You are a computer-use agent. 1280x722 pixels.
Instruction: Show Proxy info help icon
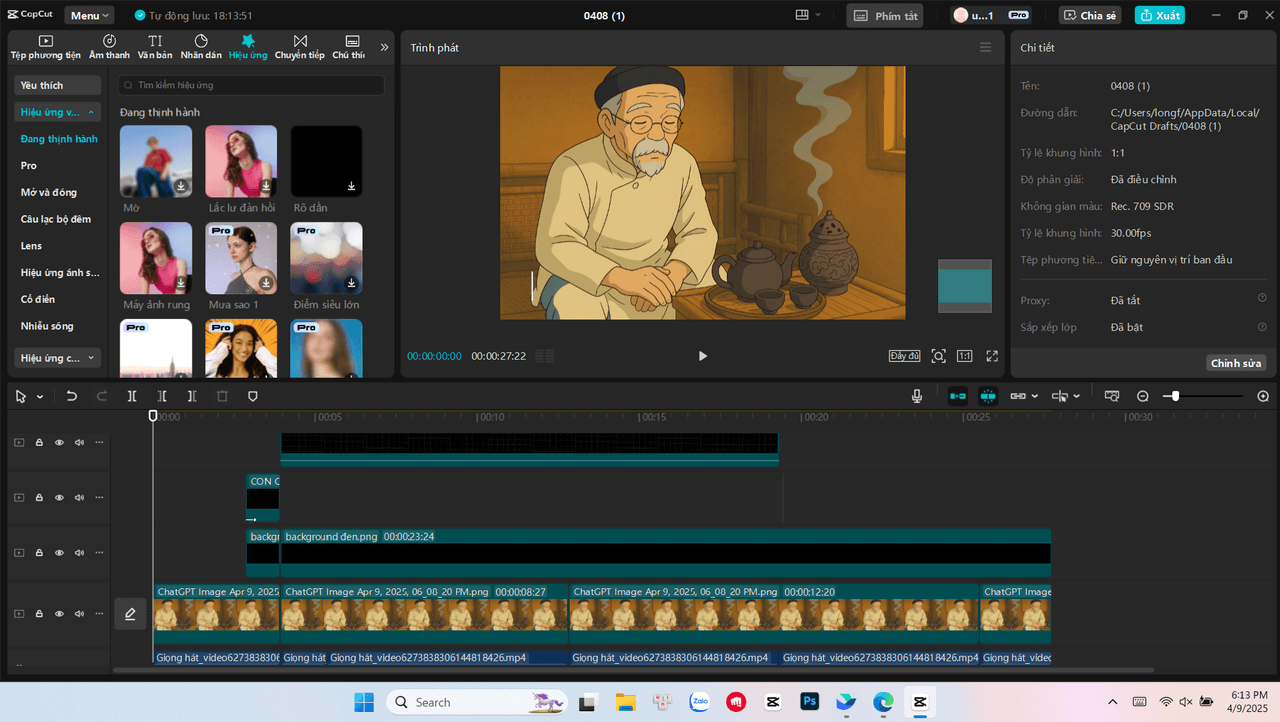[x=1262, y=298]
